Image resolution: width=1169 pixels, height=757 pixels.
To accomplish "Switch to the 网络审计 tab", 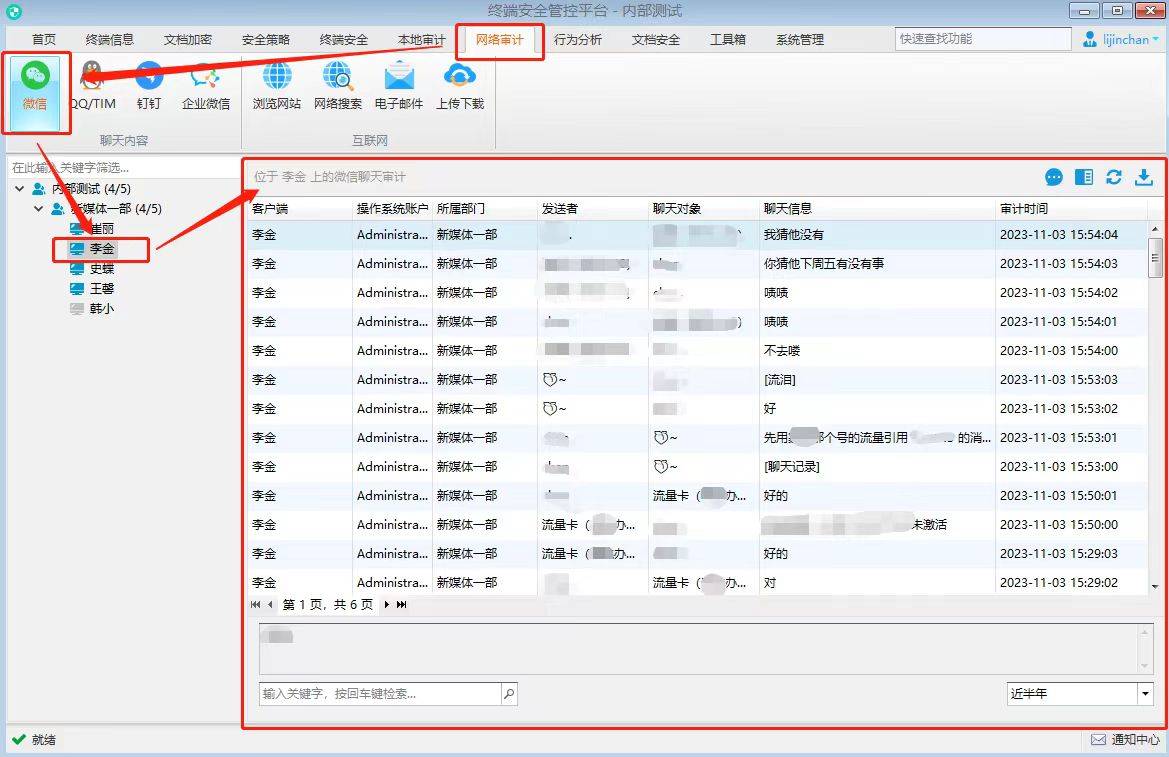I will pos(500,40).
